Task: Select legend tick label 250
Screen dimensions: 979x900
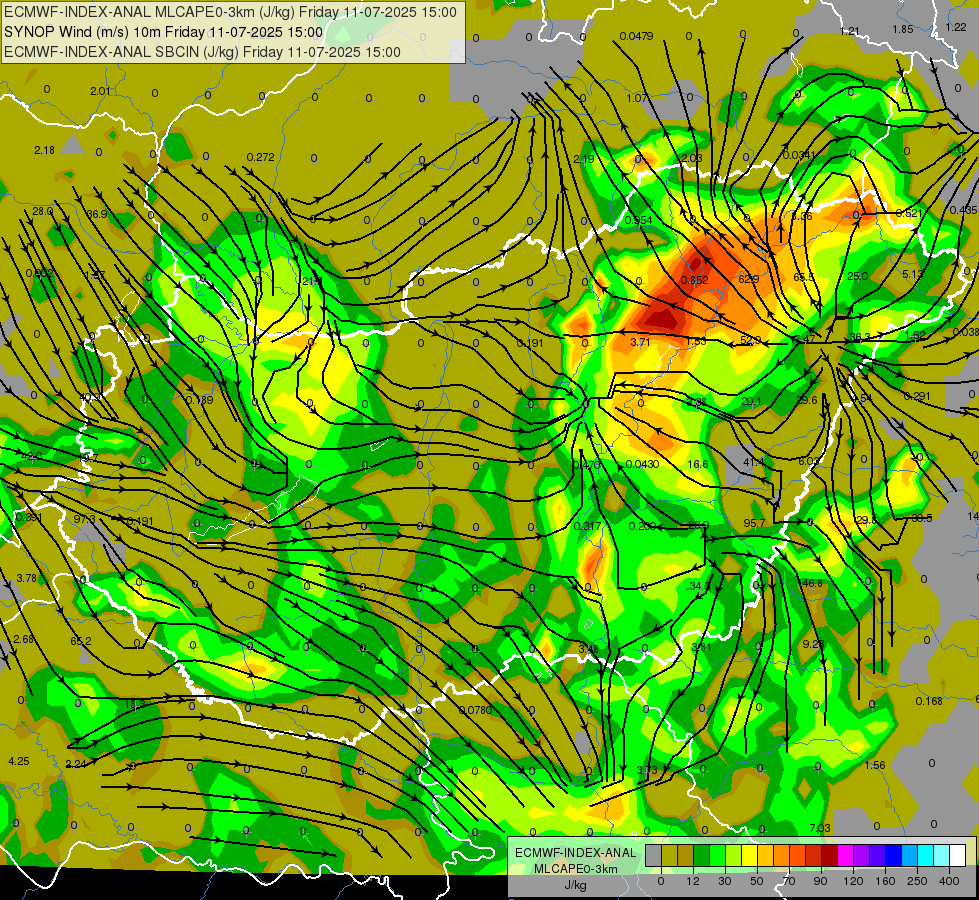Action: click(x=917, y=881)
